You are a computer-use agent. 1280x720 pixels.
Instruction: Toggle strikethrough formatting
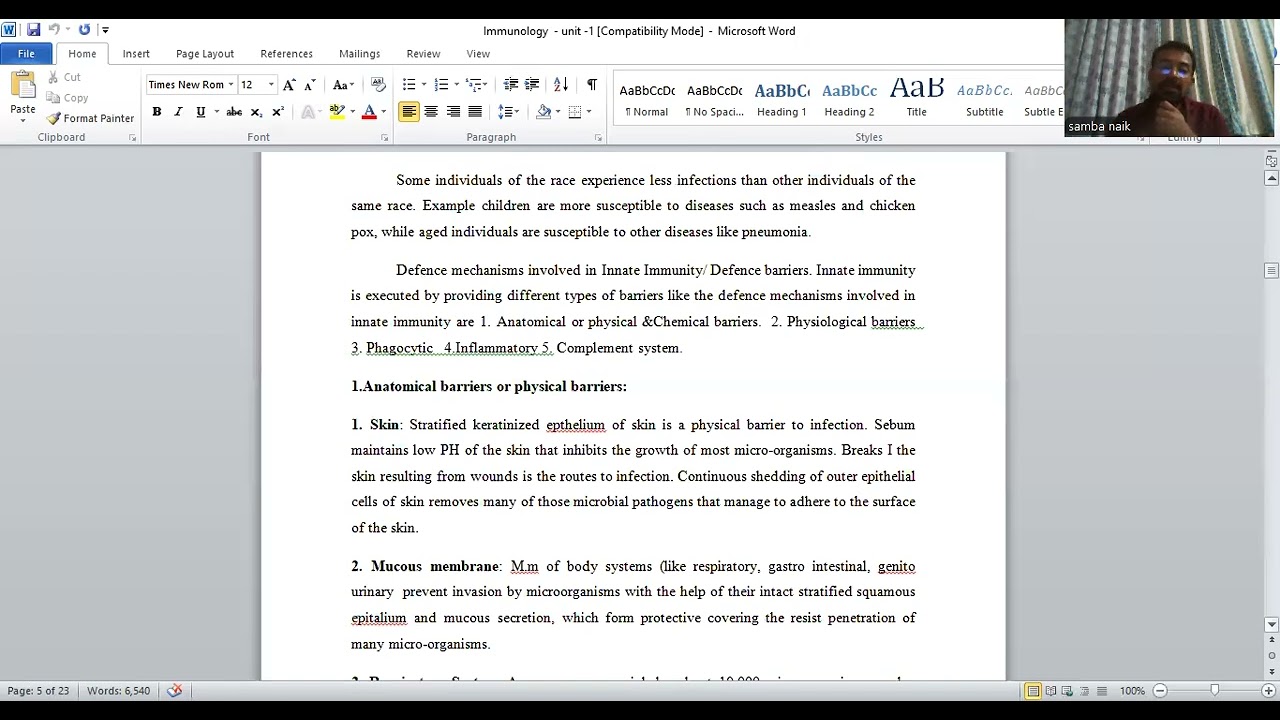click(234, 112)
